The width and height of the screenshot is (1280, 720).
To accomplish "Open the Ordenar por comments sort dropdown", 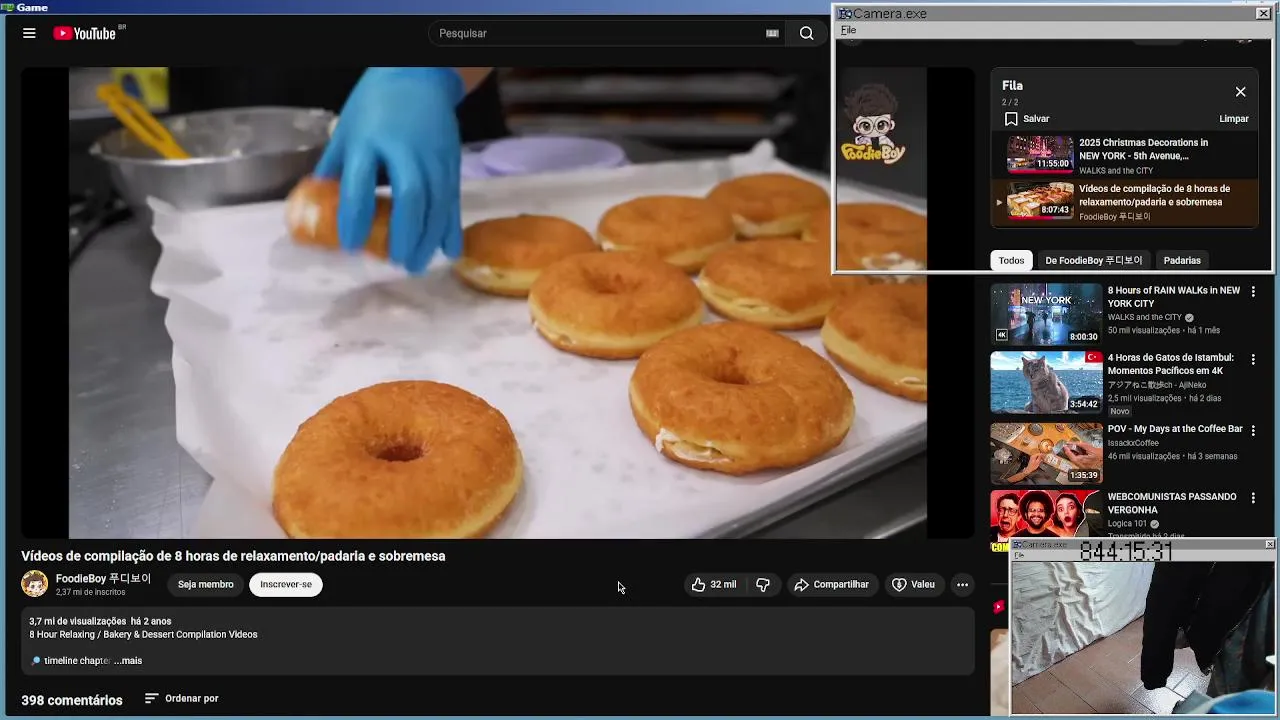I will [x=181, y=698].
